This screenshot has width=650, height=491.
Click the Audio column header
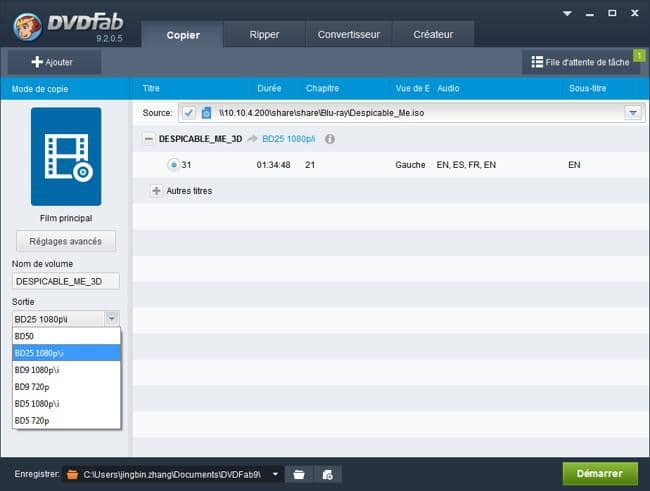[448, 88]
